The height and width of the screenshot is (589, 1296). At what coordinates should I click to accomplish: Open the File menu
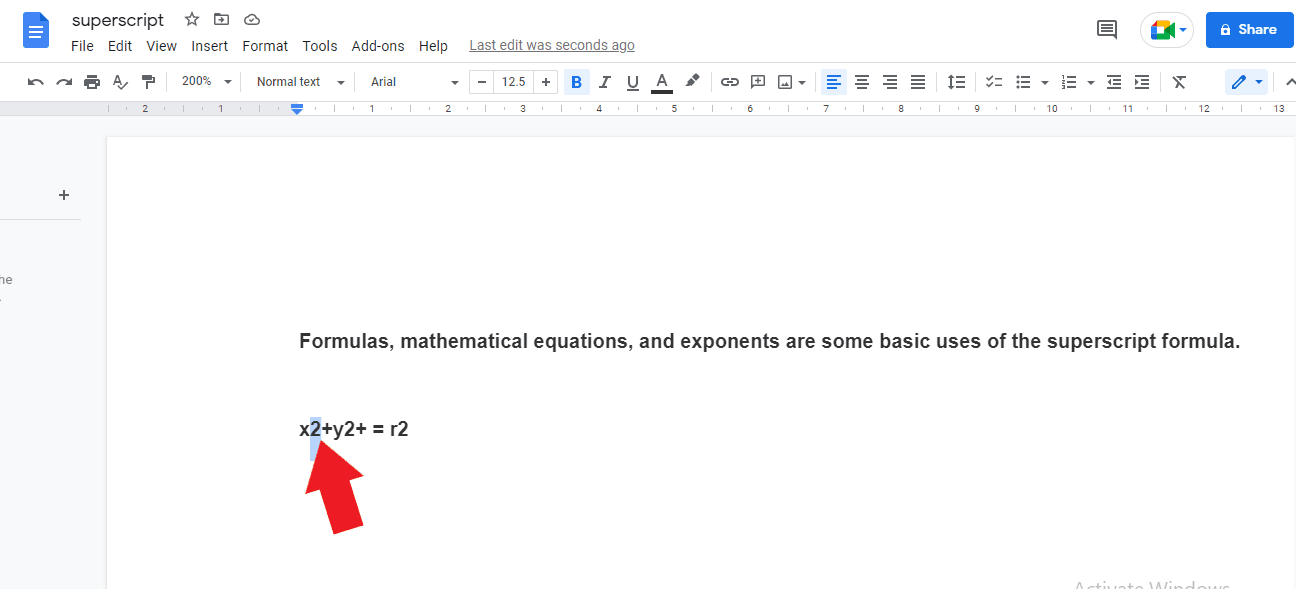pyautogui.click(x=82, y=46)
